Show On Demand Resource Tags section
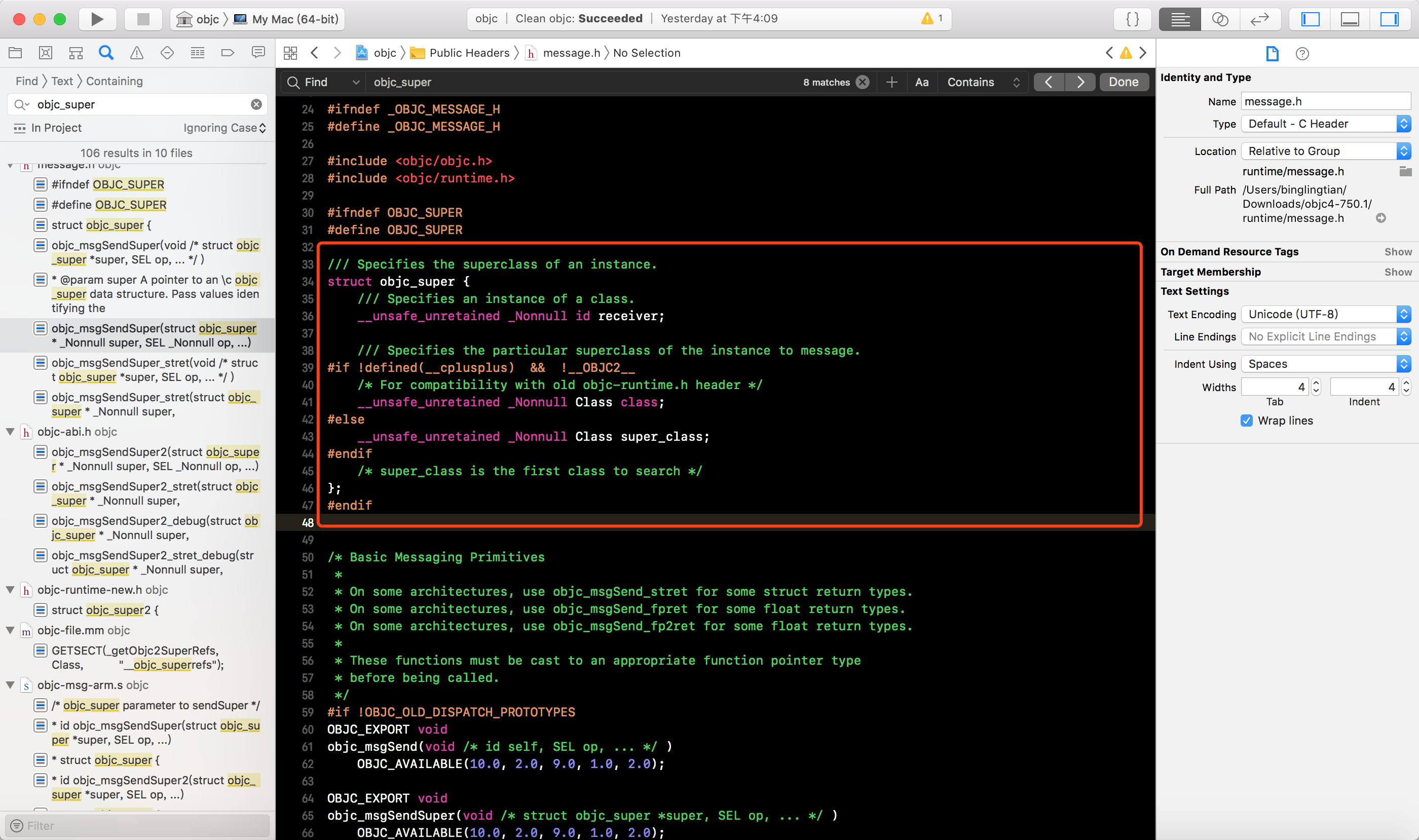 click(1398, 252)
